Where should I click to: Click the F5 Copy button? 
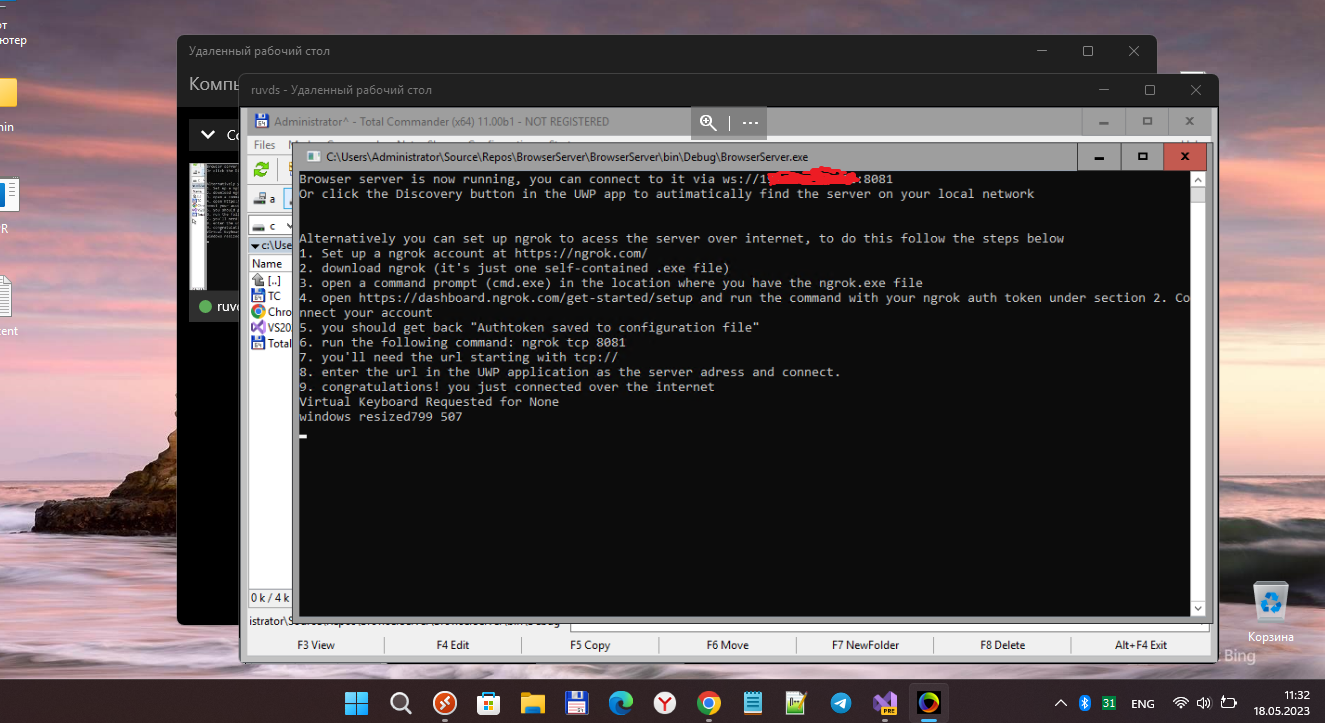[x=590, y=645]
